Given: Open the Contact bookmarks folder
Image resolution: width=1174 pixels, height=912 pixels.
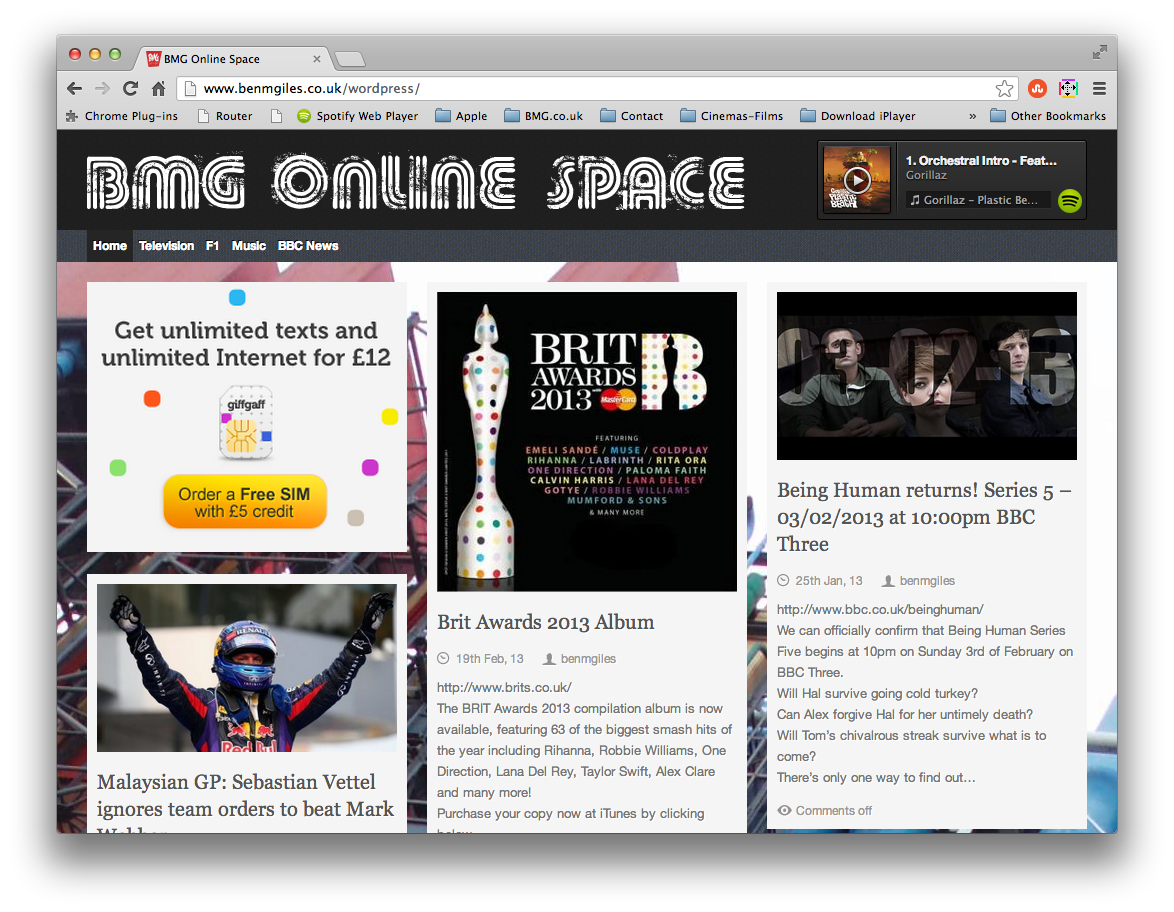Looking at the screenshot, I should [x=632, y=116].
